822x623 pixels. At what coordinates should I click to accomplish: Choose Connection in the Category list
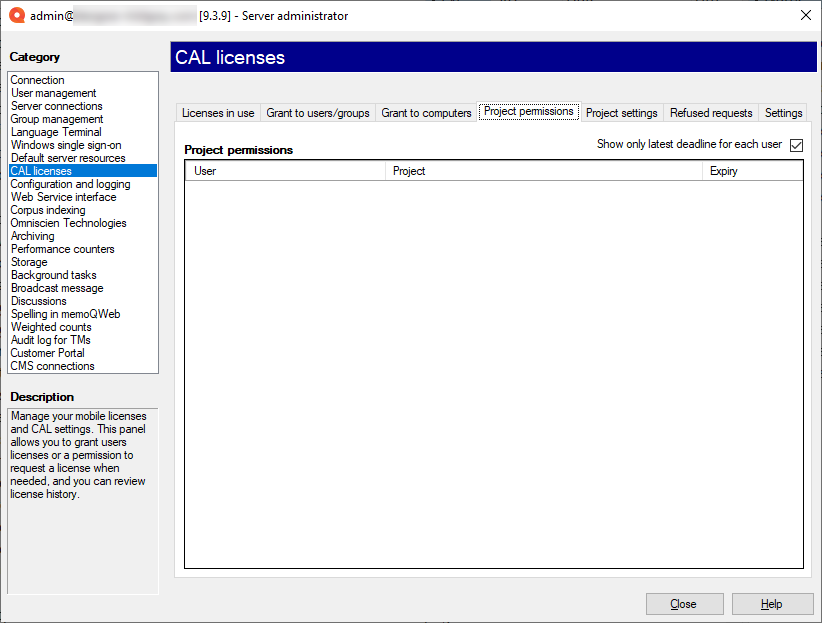tap(38, 80)
